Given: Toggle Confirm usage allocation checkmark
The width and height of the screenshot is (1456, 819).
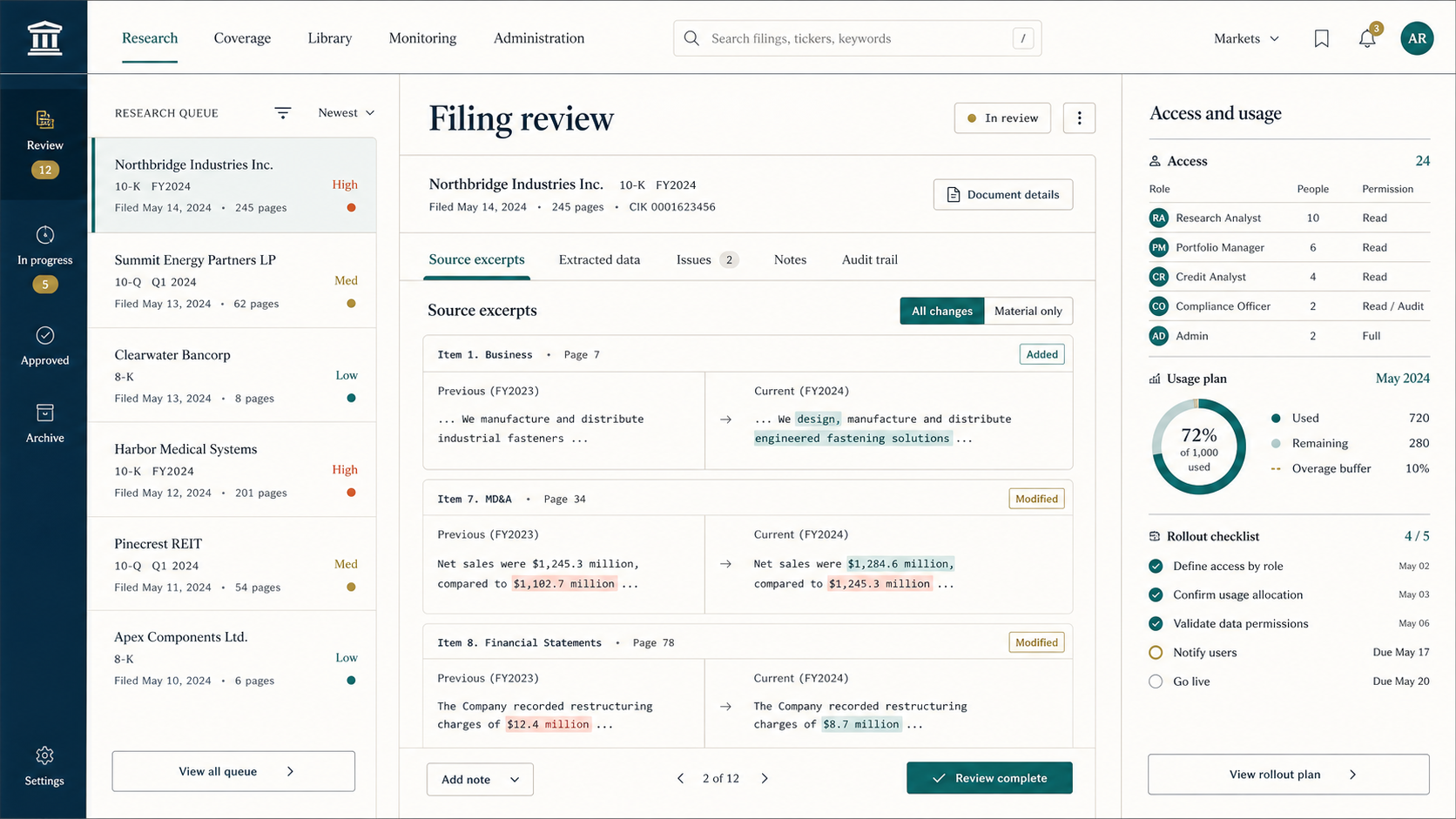Looking at the screenshot, I should tap(1156, 594).
